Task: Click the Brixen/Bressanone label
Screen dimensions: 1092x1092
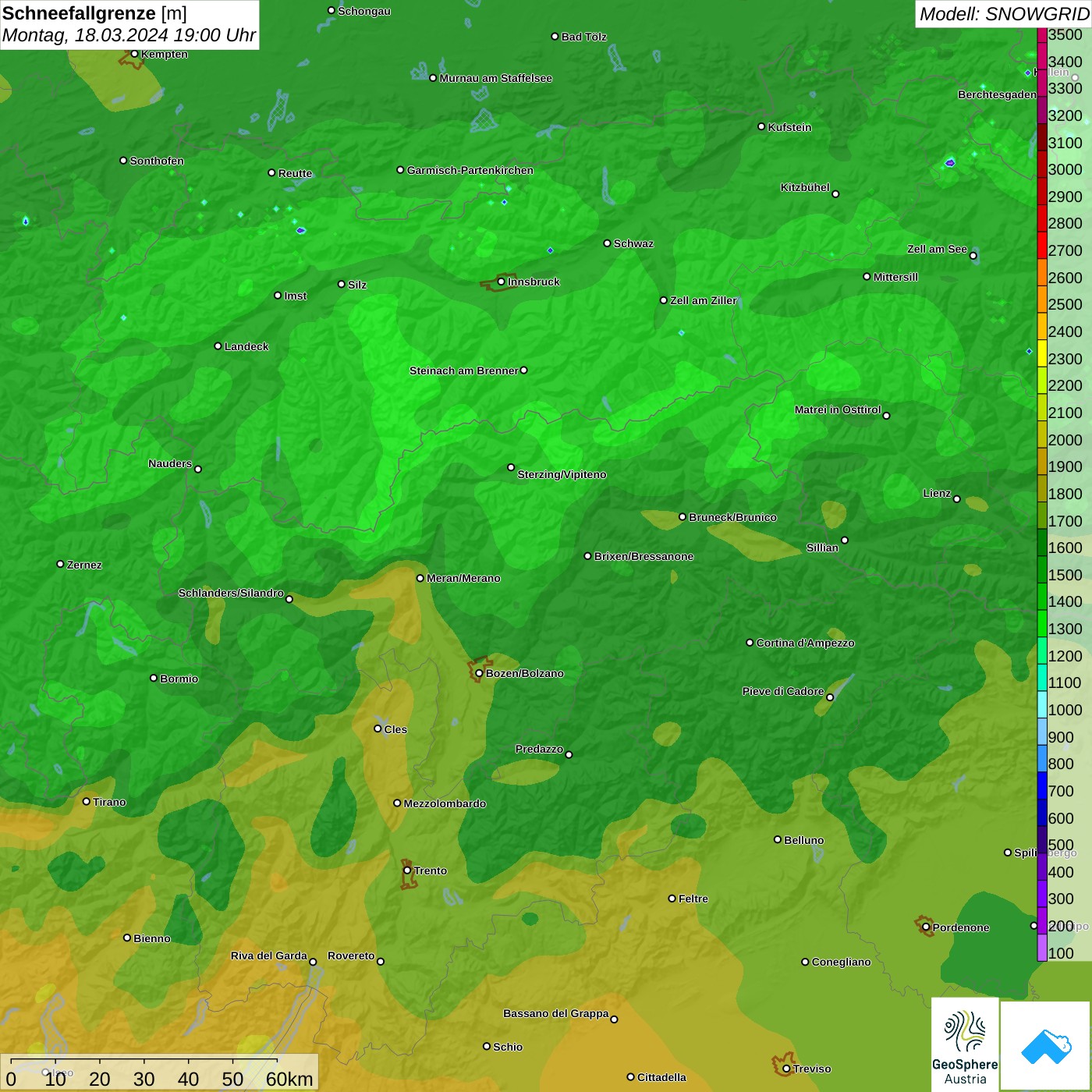Action: click(643, 556)
